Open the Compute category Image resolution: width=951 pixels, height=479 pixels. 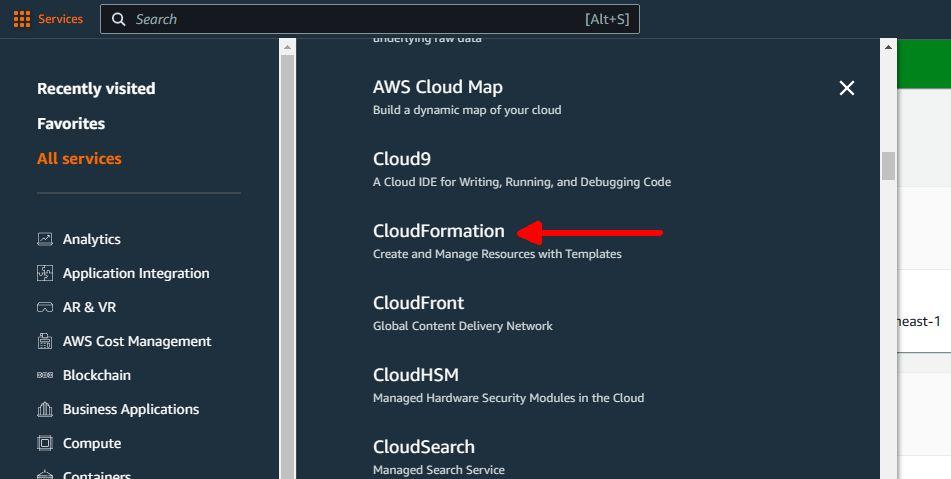click(x=92, y=443)
